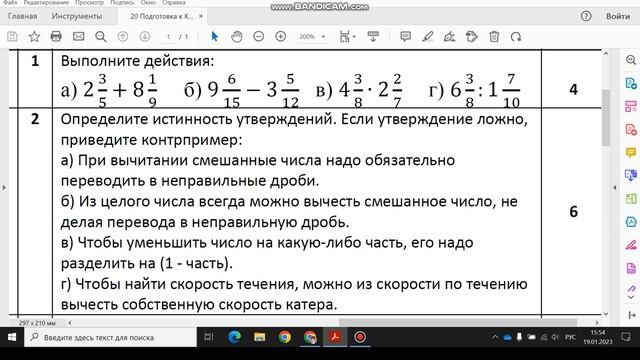Add a comment note bubble
This screenshot has height=360, width=640.
405,37
